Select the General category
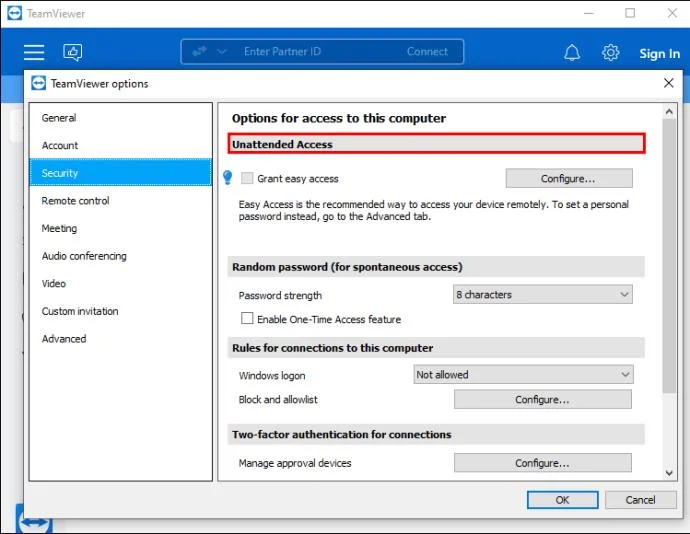 pos(121,118)
